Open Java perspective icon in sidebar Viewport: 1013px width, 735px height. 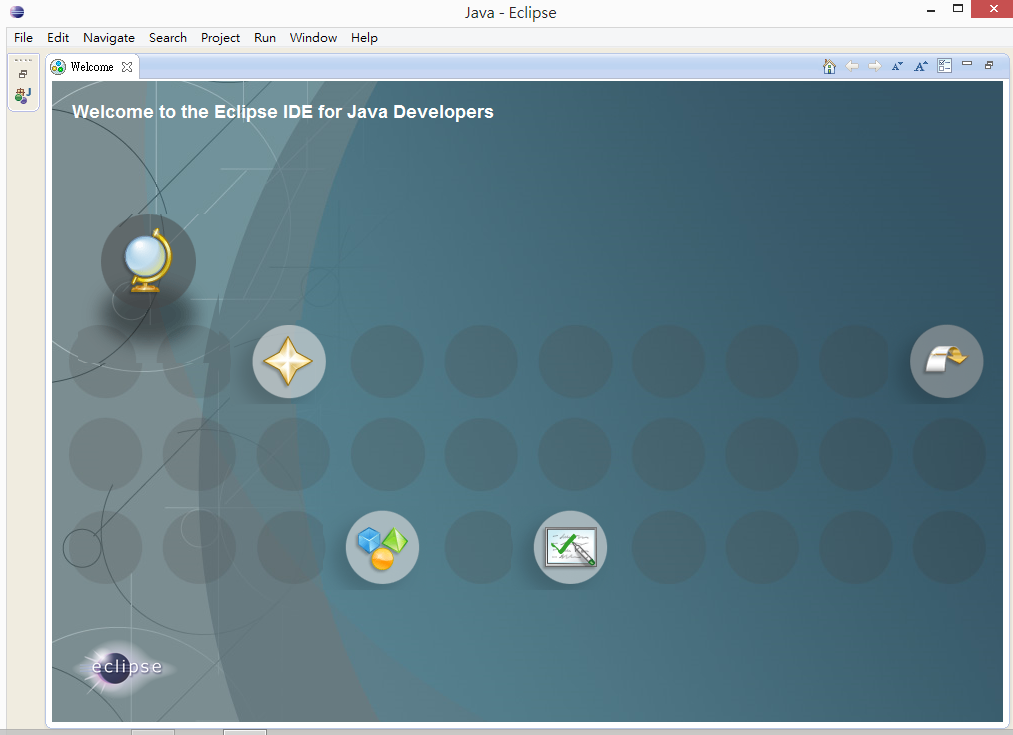pyautogui.click(x=23, y=96)
